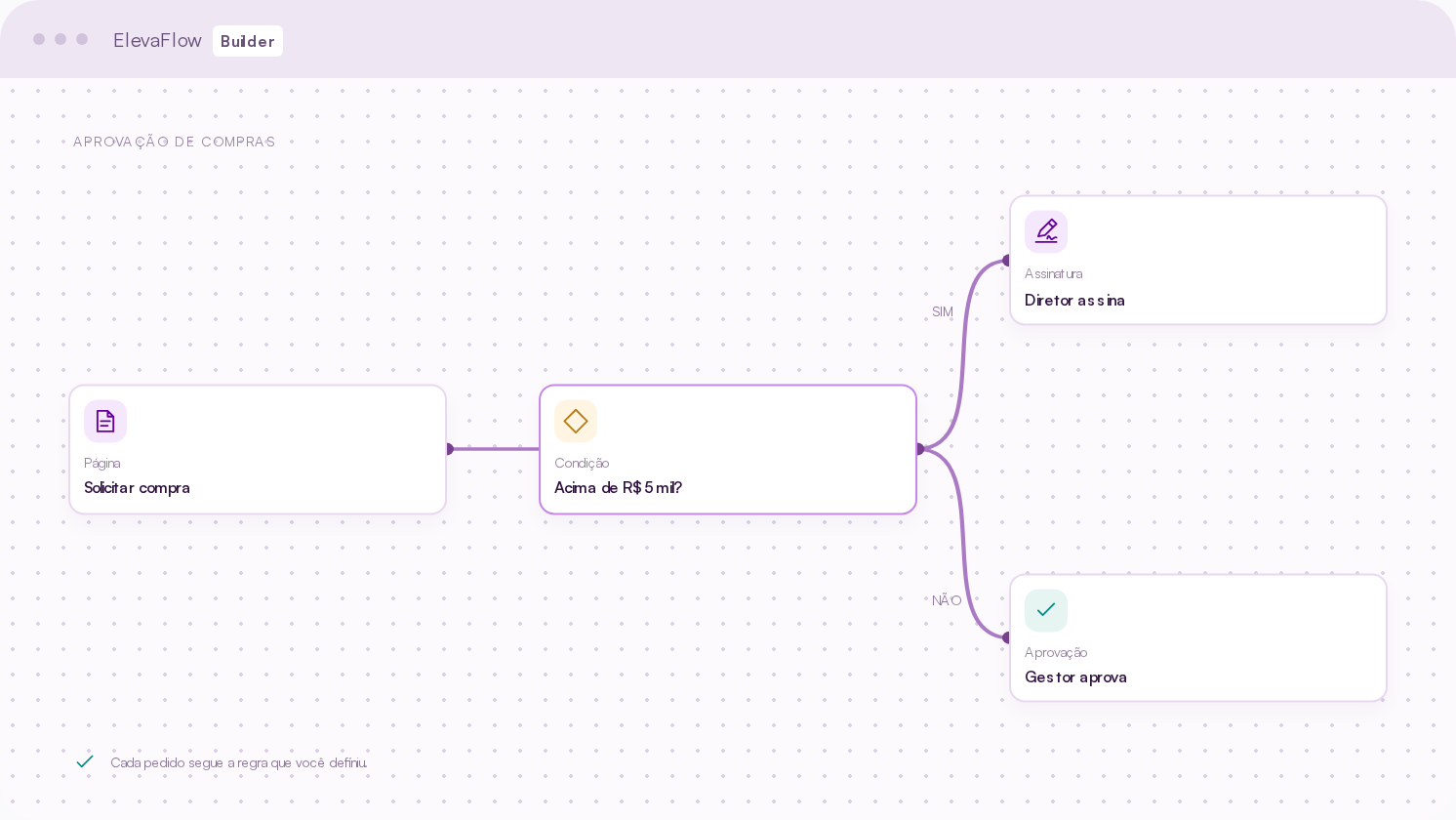
Task: Click the diamond condition icon
Action: [x=576, y=421]
